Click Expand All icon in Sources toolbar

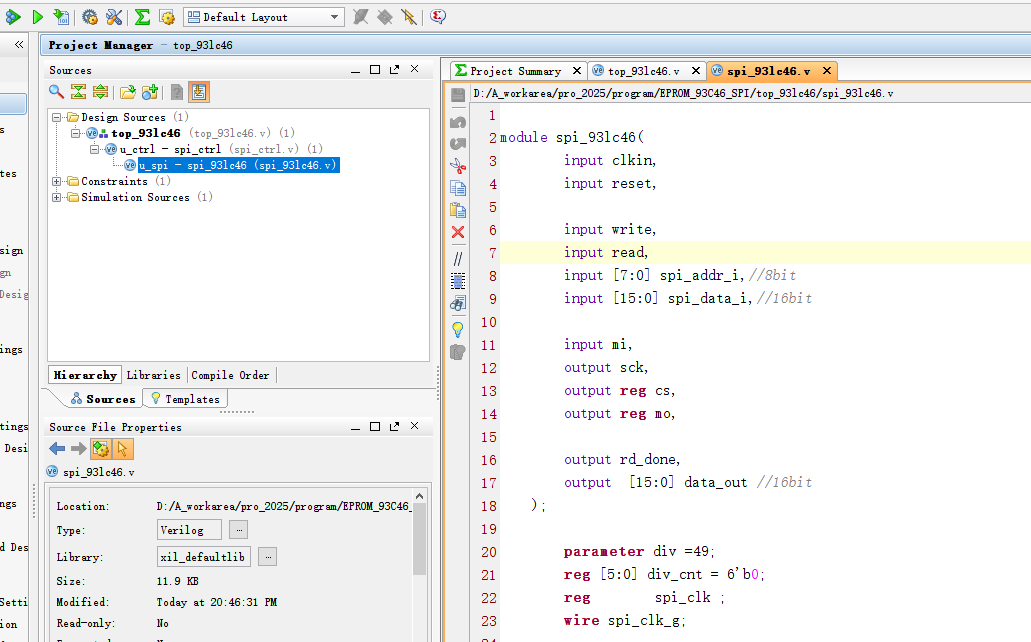[x=101, y=92]
